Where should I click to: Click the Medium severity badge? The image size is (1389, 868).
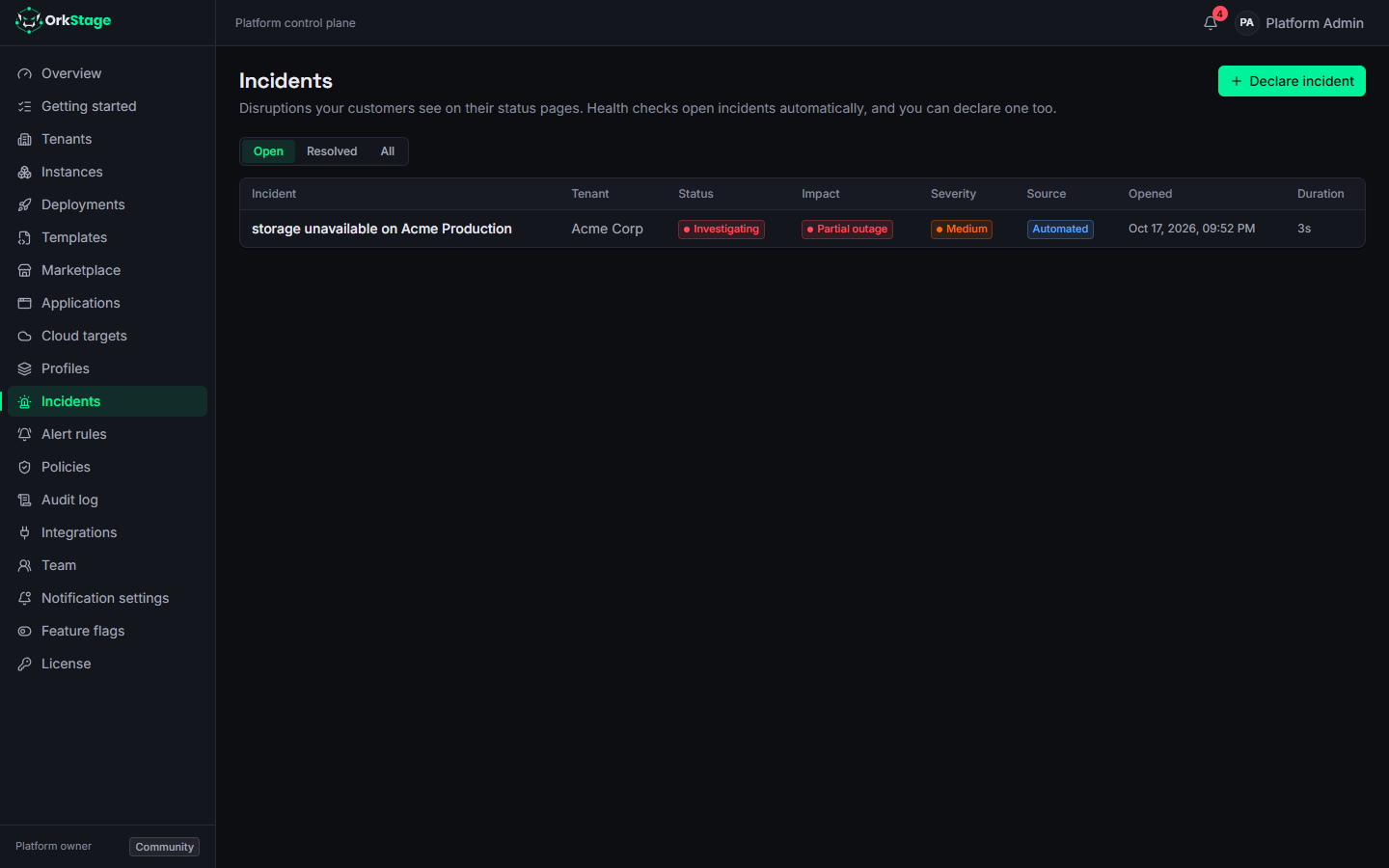tap(962, 230)
